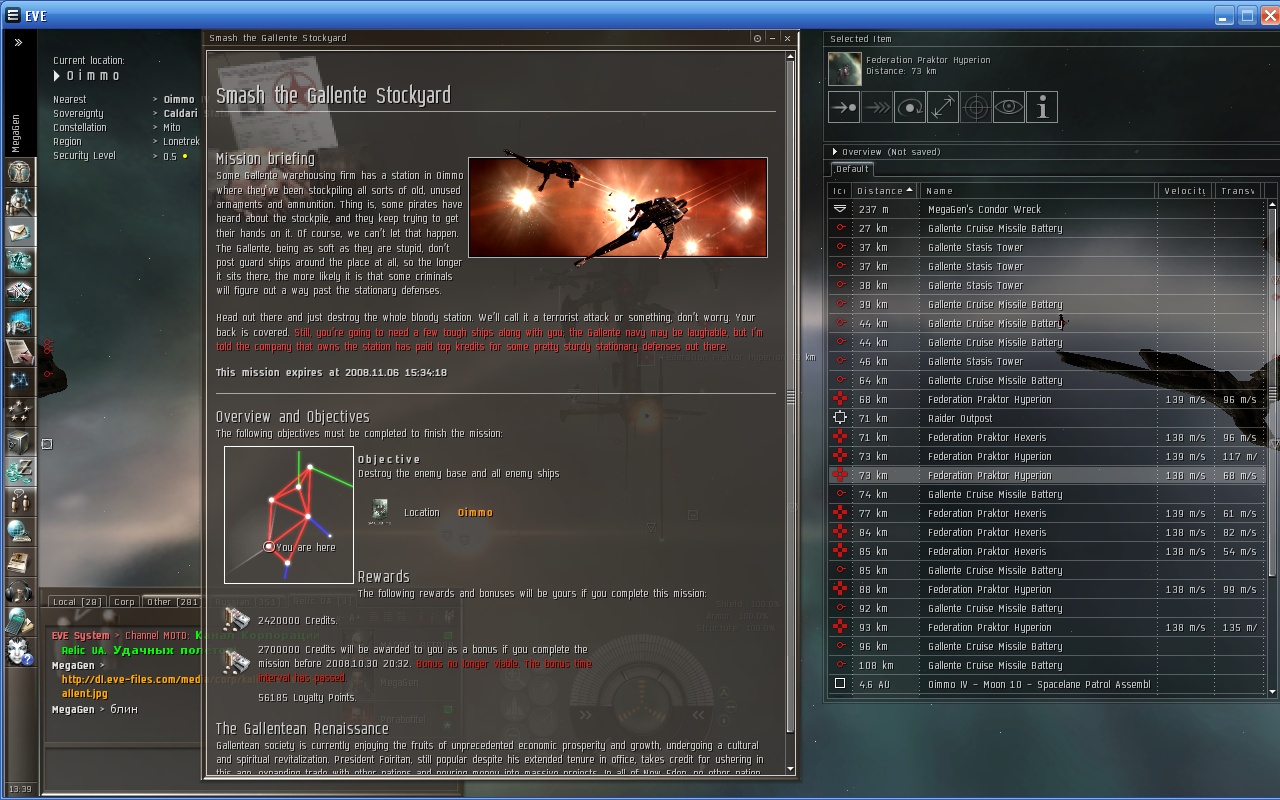Open the star map icon in the Neocom
Viewport: 1280px width, 800px height.
tap(20, 381)
